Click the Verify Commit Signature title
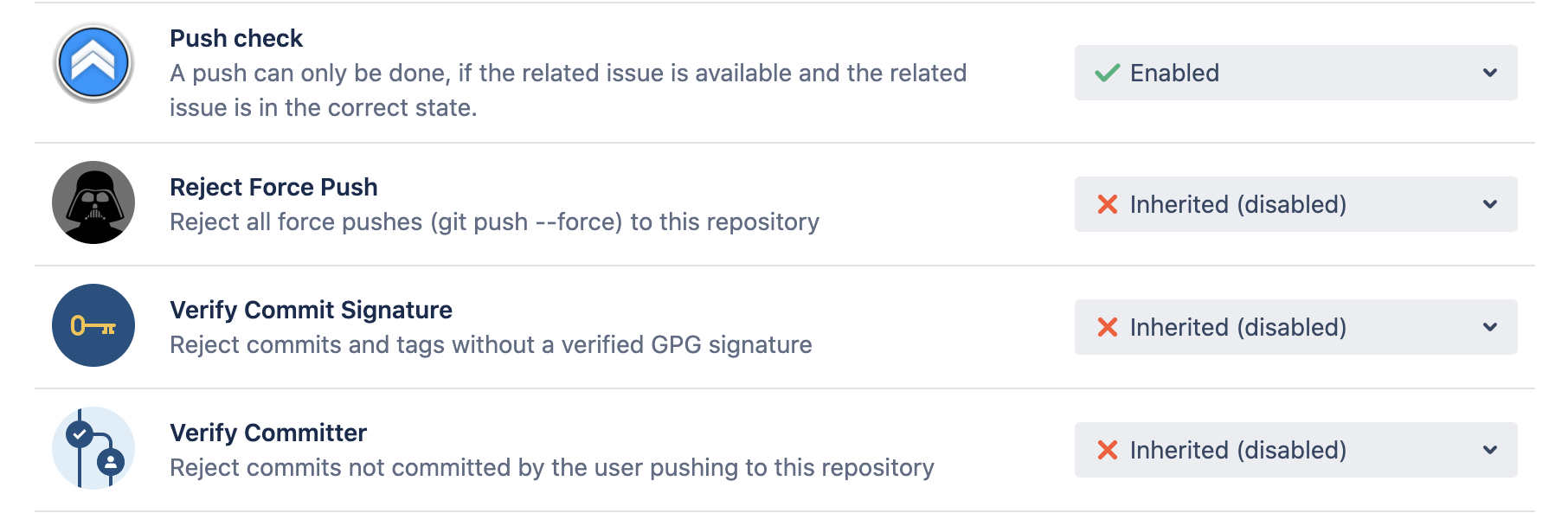This screenshot has width=1568, height=526. [x=311, y=310]
